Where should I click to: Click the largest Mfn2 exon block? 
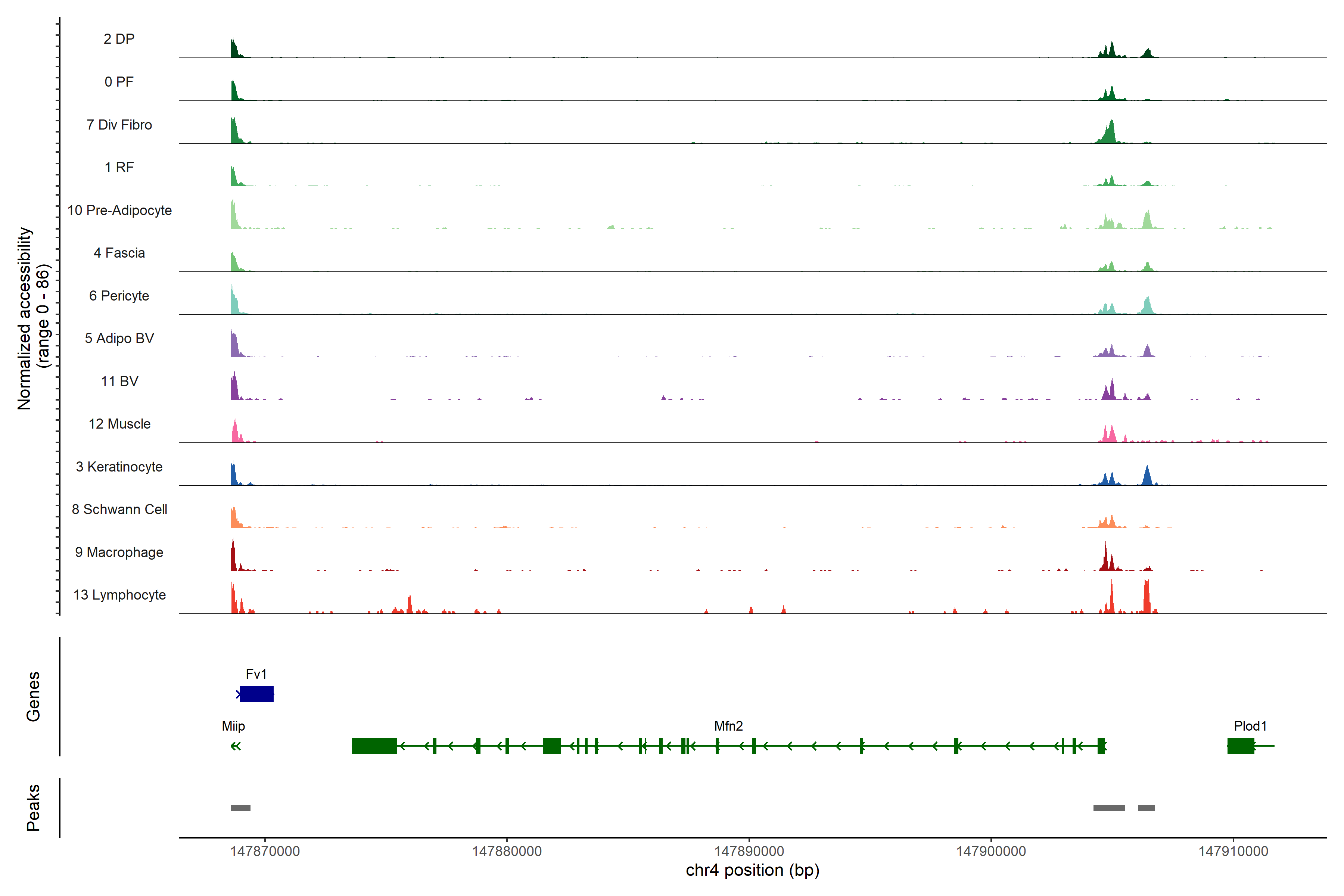(x=374, y=746)
